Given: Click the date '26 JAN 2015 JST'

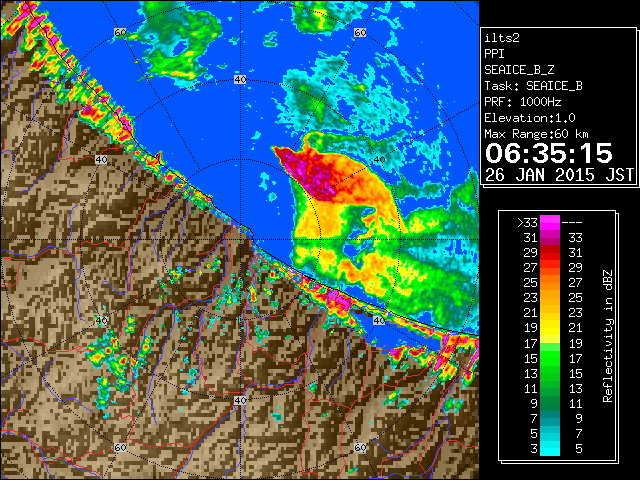Looking at the screenshot, I should 559,175.
